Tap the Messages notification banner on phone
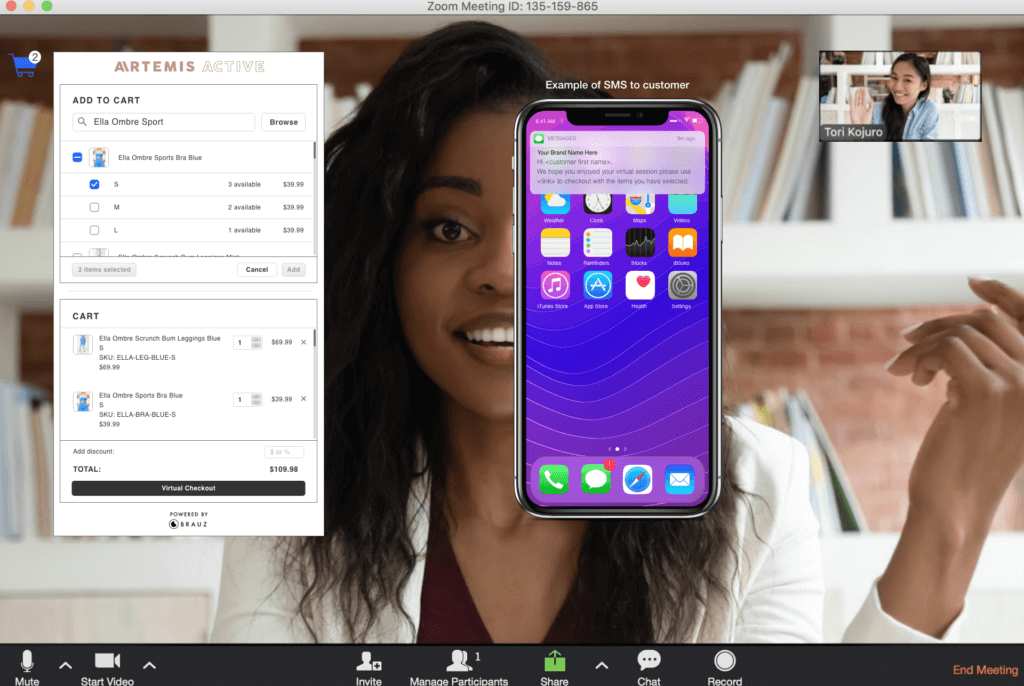 (617, 161)
